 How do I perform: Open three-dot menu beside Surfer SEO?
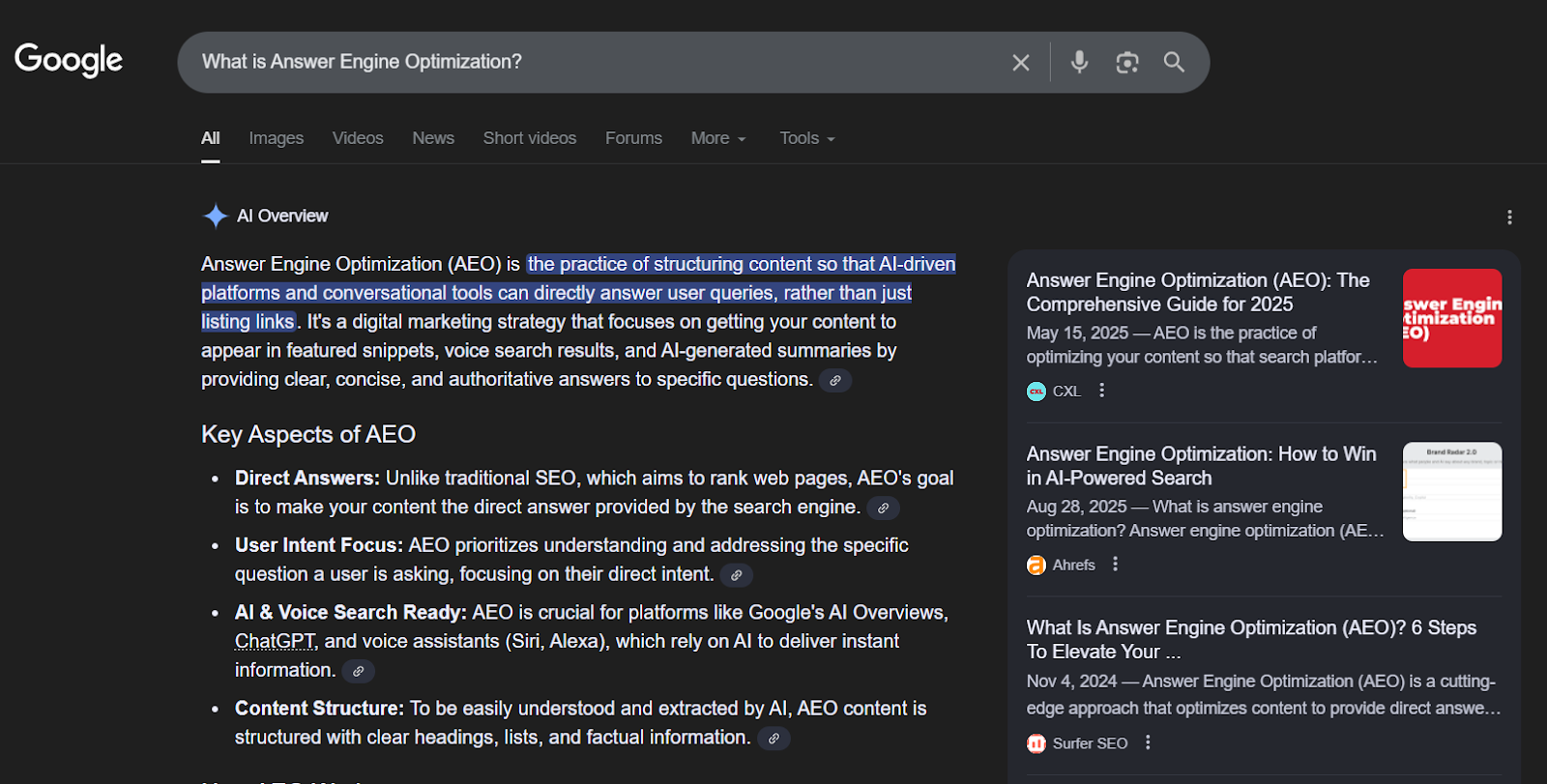coord(1148,743)
